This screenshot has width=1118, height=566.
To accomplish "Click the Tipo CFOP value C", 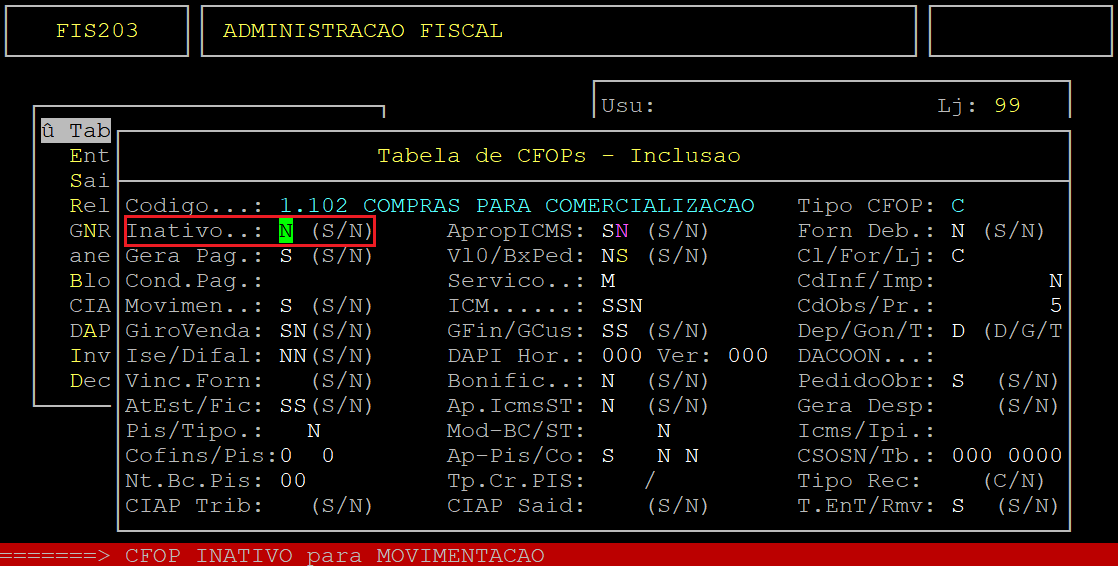I will point(958,206).
